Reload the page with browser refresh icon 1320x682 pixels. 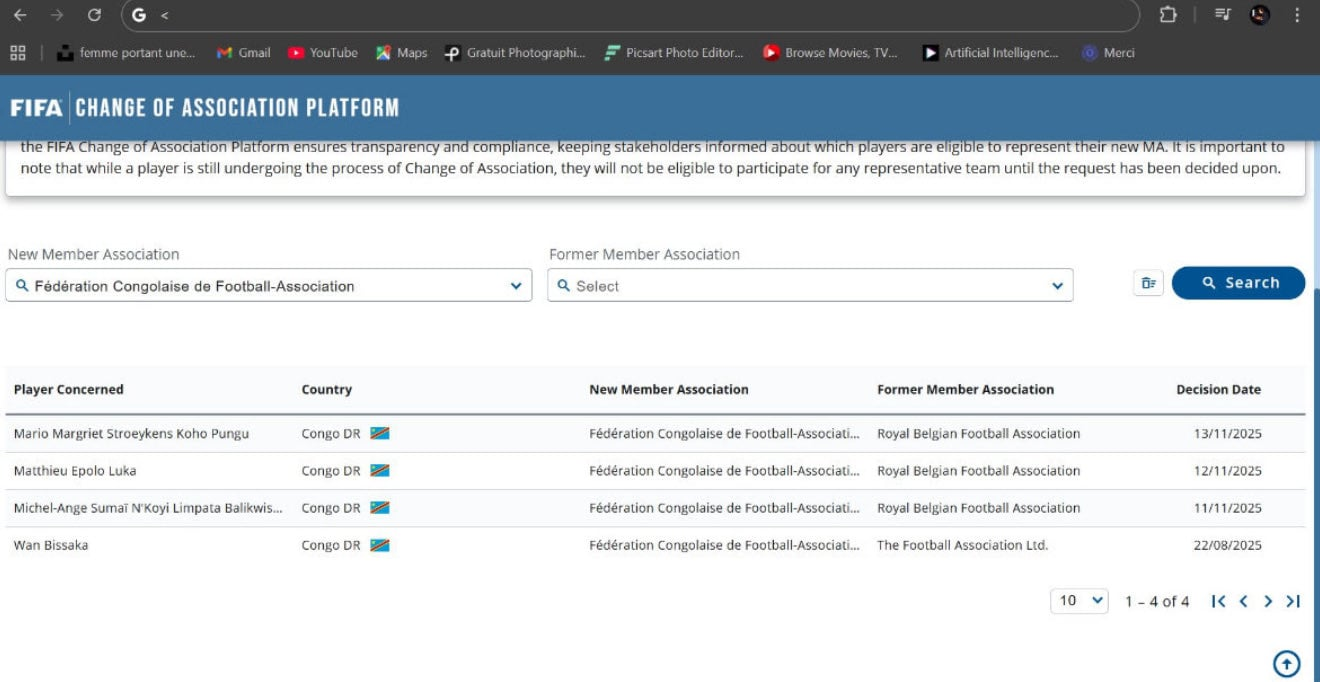pos(94,15)
